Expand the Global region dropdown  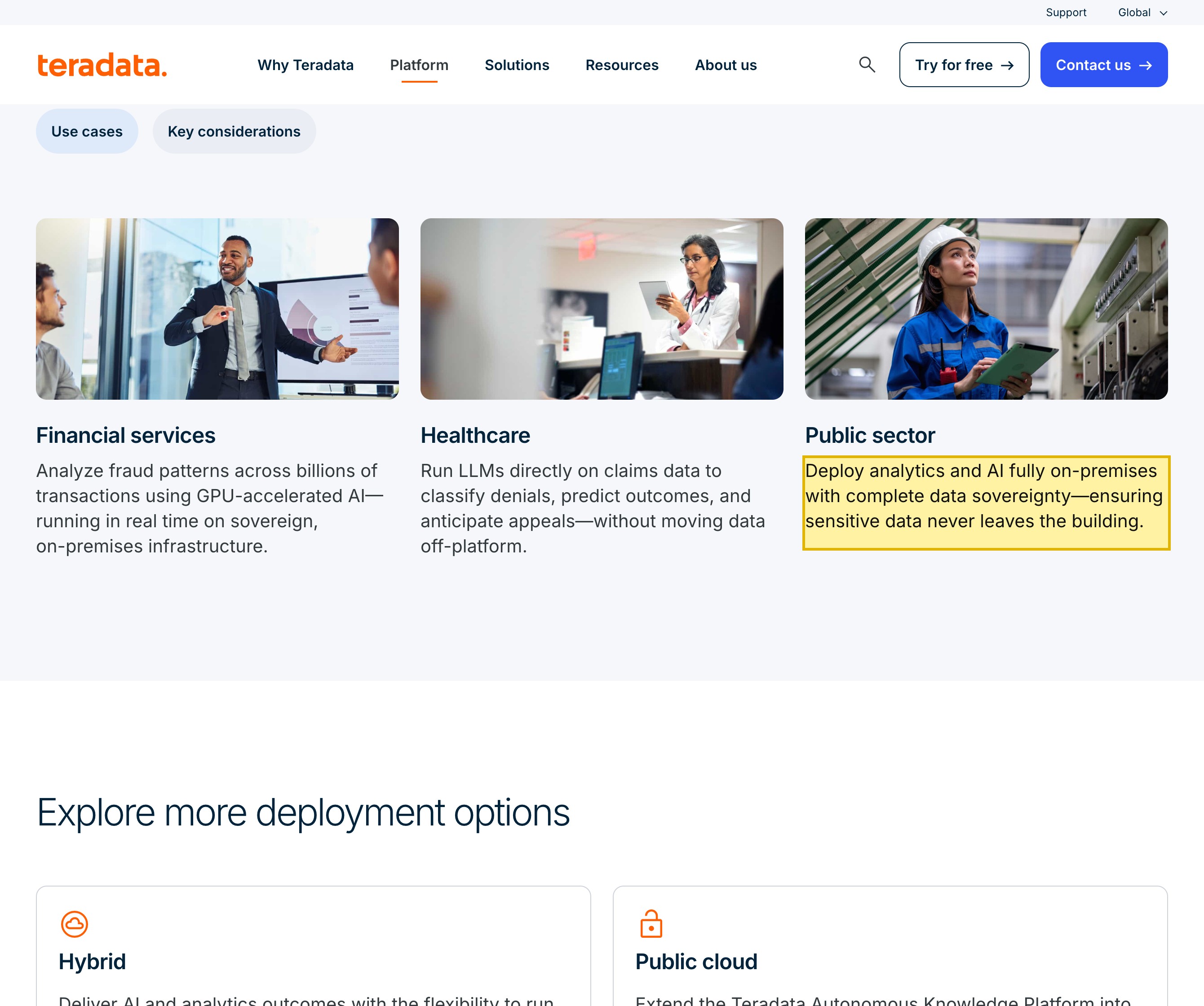coord(1142,13)
